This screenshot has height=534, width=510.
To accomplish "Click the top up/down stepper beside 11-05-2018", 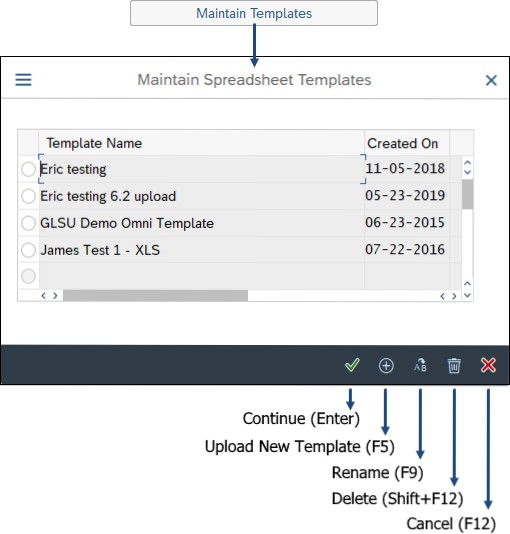I will pyautogui.click(x=467, y=167).
